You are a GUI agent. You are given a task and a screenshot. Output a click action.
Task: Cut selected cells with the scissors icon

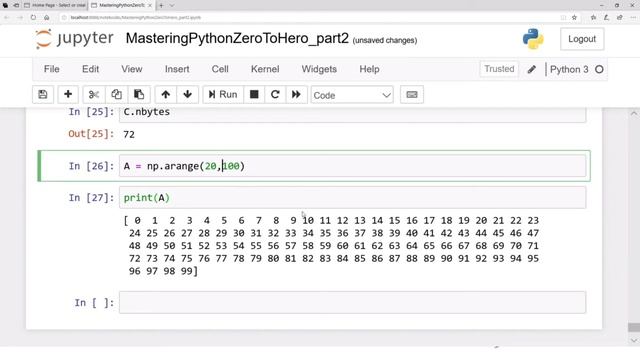[94, 95]
